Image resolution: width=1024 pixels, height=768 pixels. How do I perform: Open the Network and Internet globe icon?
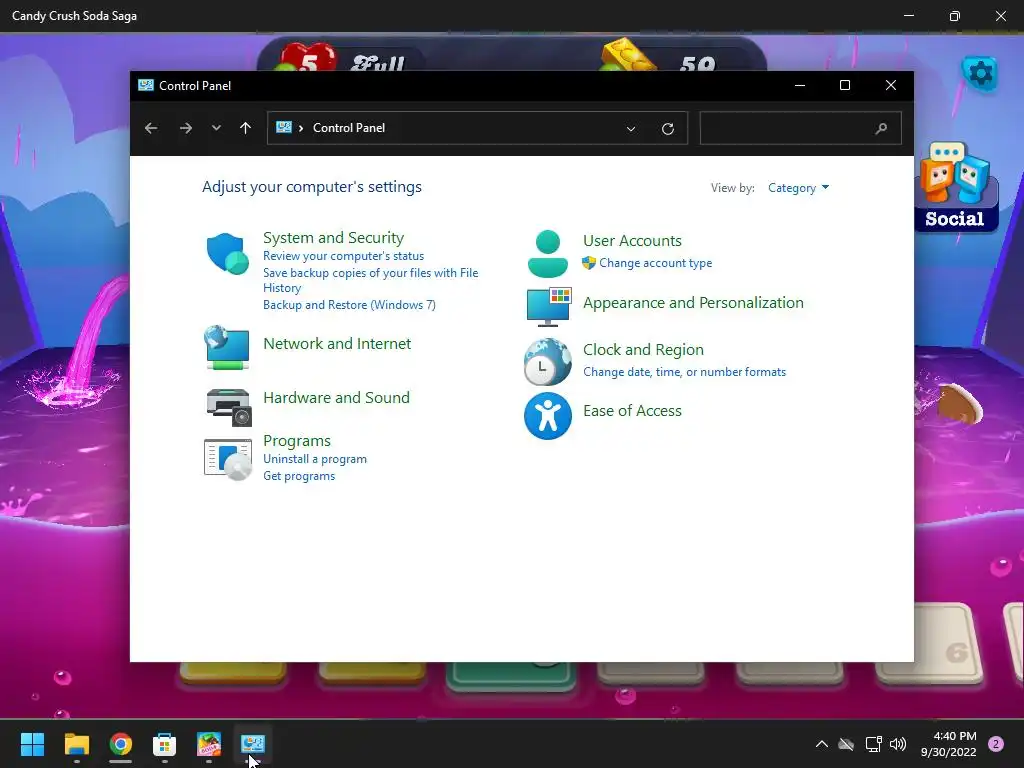point(227,347)
